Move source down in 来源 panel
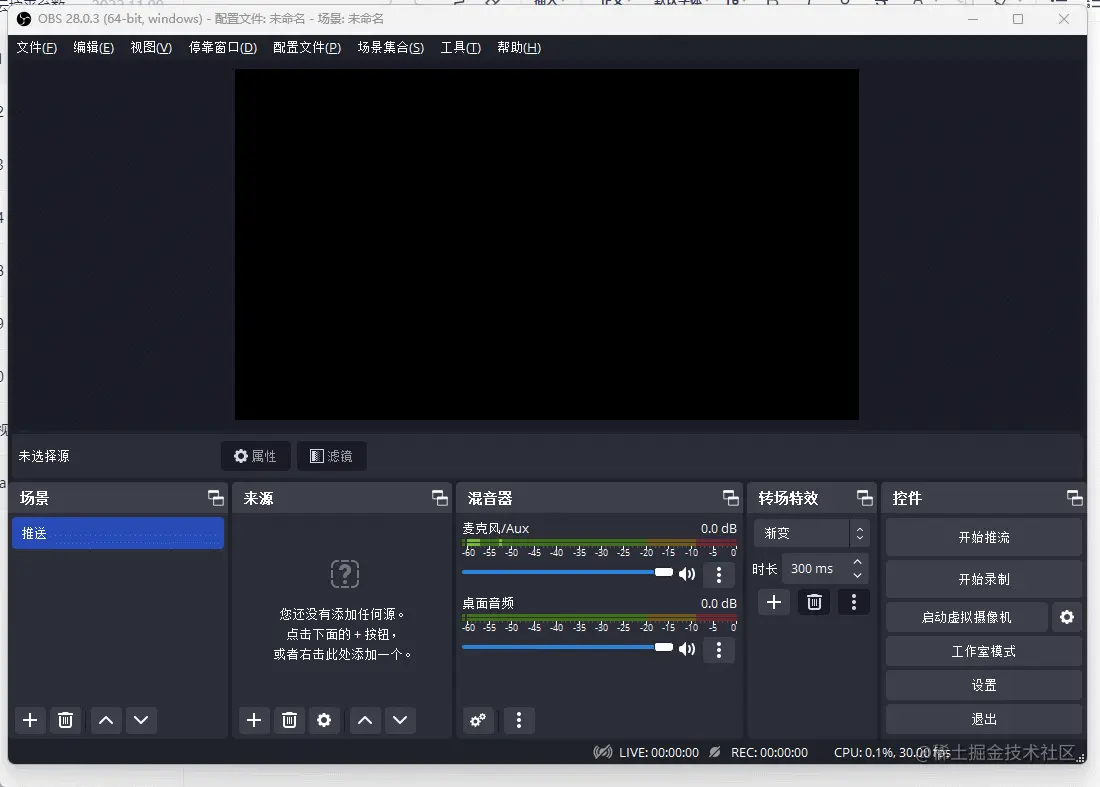This screenshot has width=1100, height=787. [x=400, y=720]
